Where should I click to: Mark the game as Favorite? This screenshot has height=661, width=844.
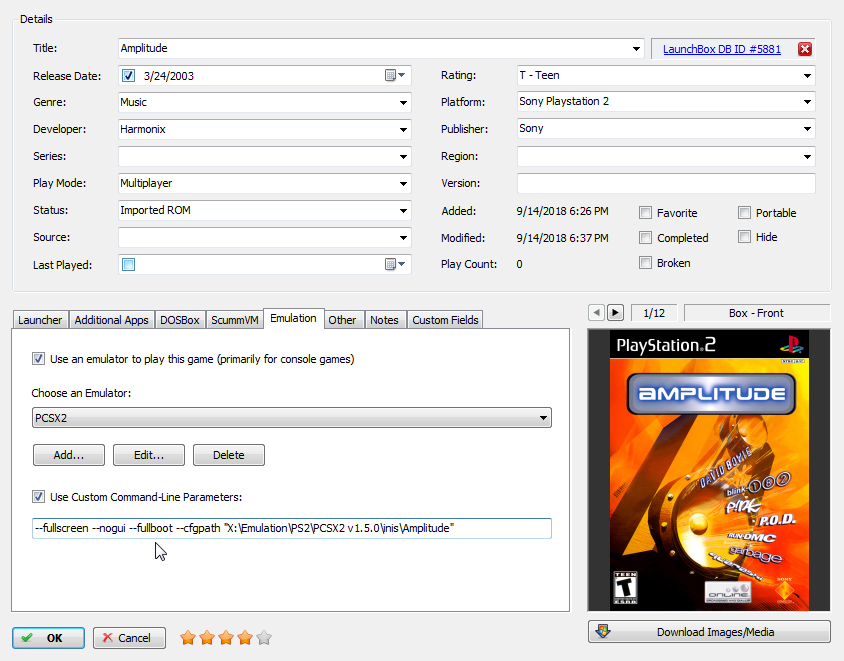pyautogui.click(x=645, y=213)
